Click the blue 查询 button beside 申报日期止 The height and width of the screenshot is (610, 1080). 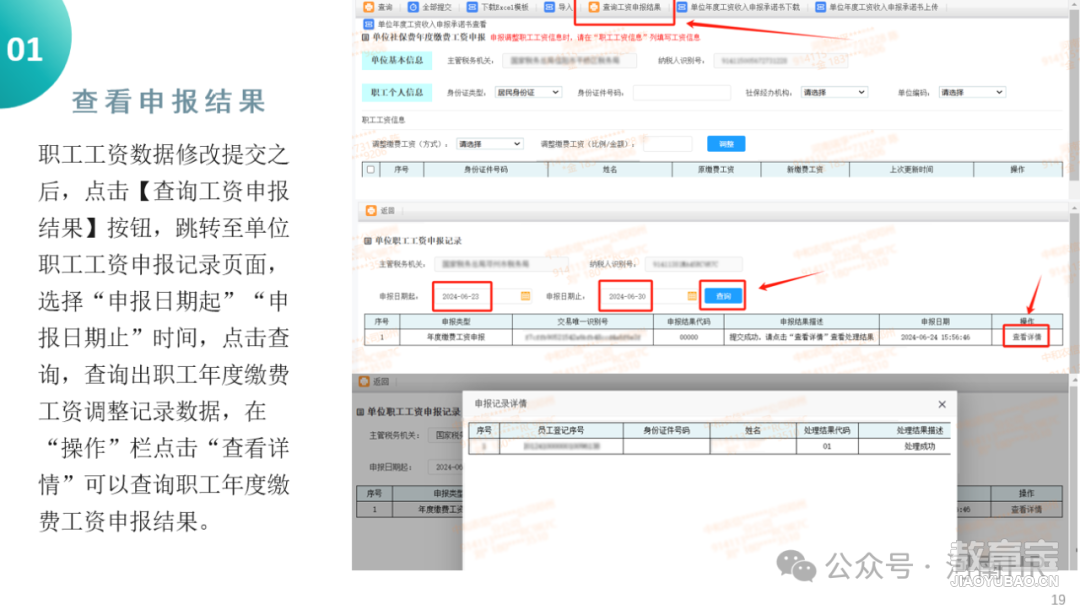tap(723, 296)
